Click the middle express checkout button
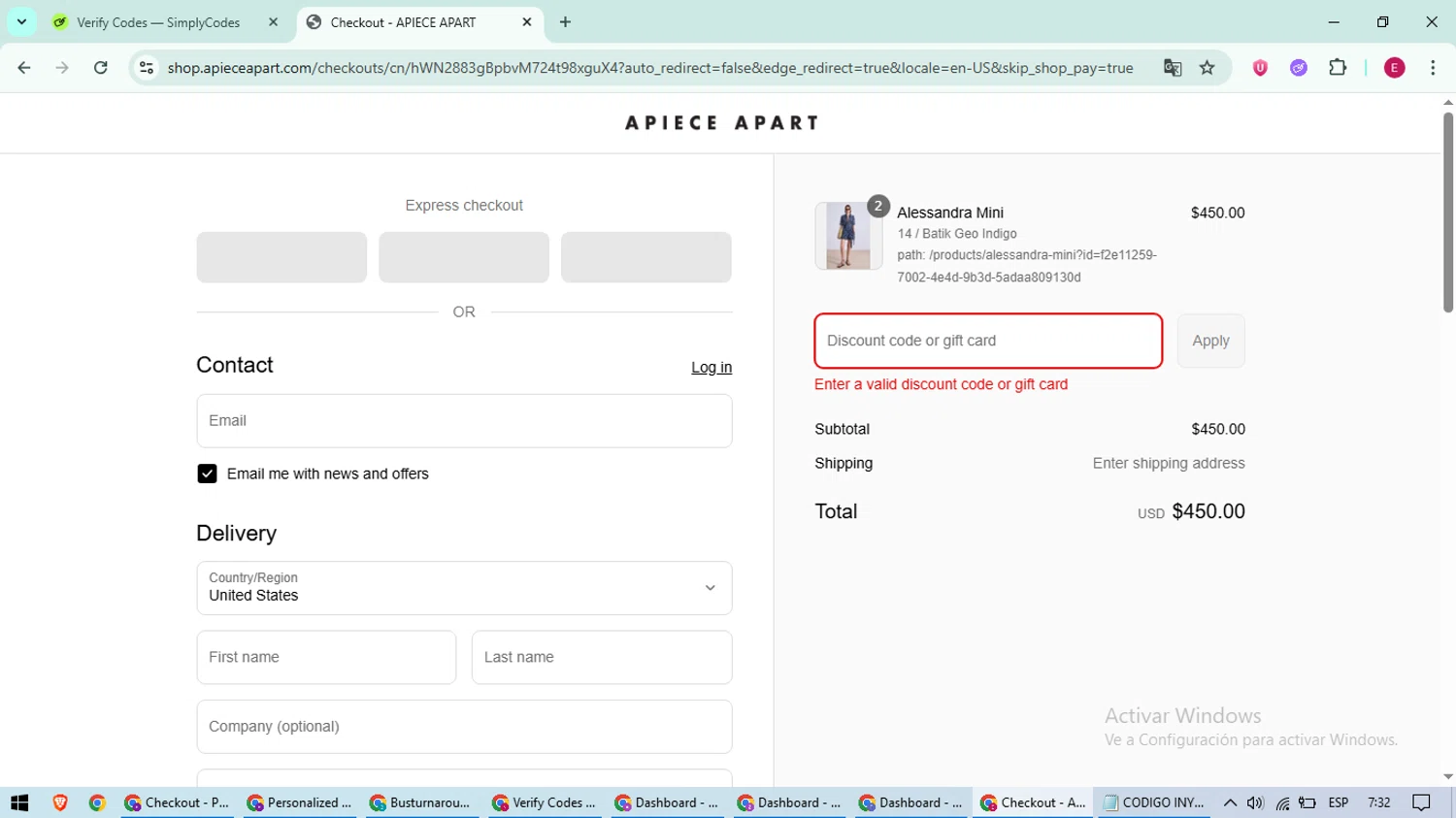 click(464, 257)
